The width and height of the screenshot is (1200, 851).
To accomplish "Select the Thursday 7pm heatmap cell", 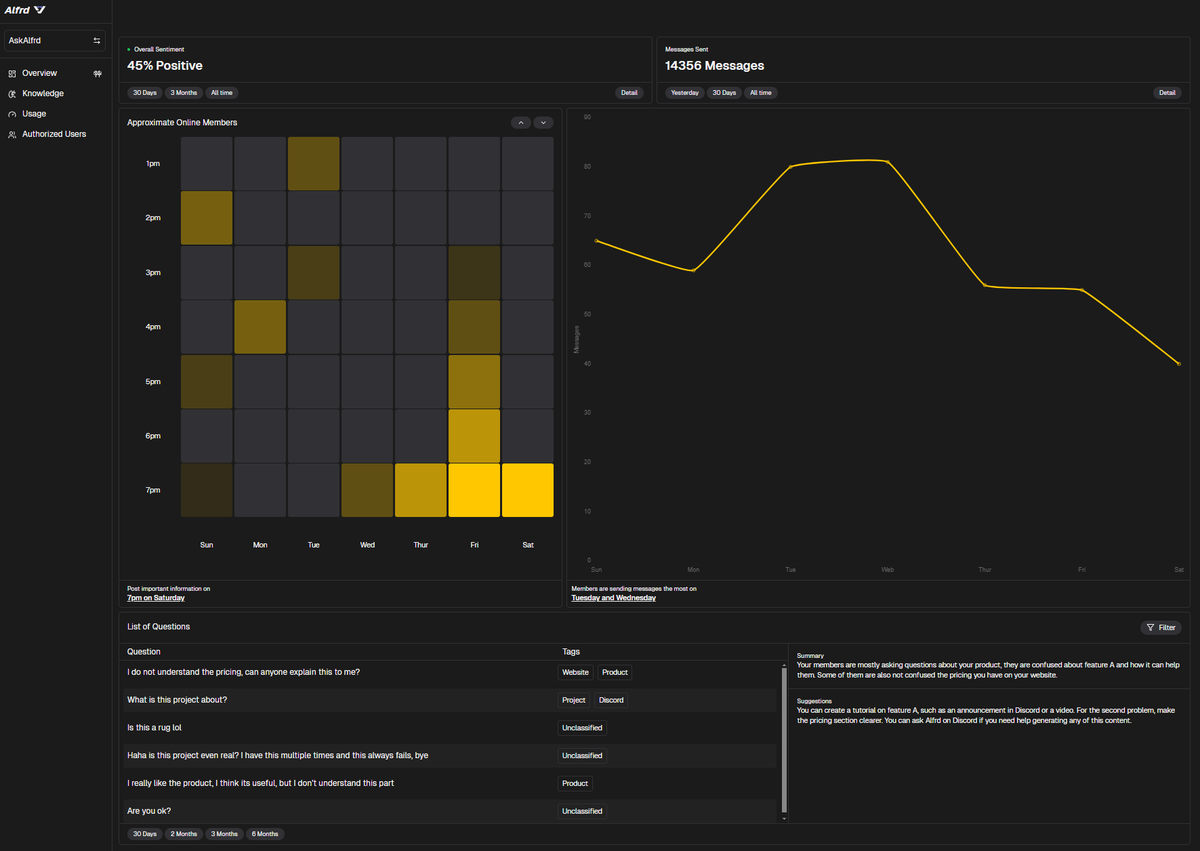I will coord(421,490).
